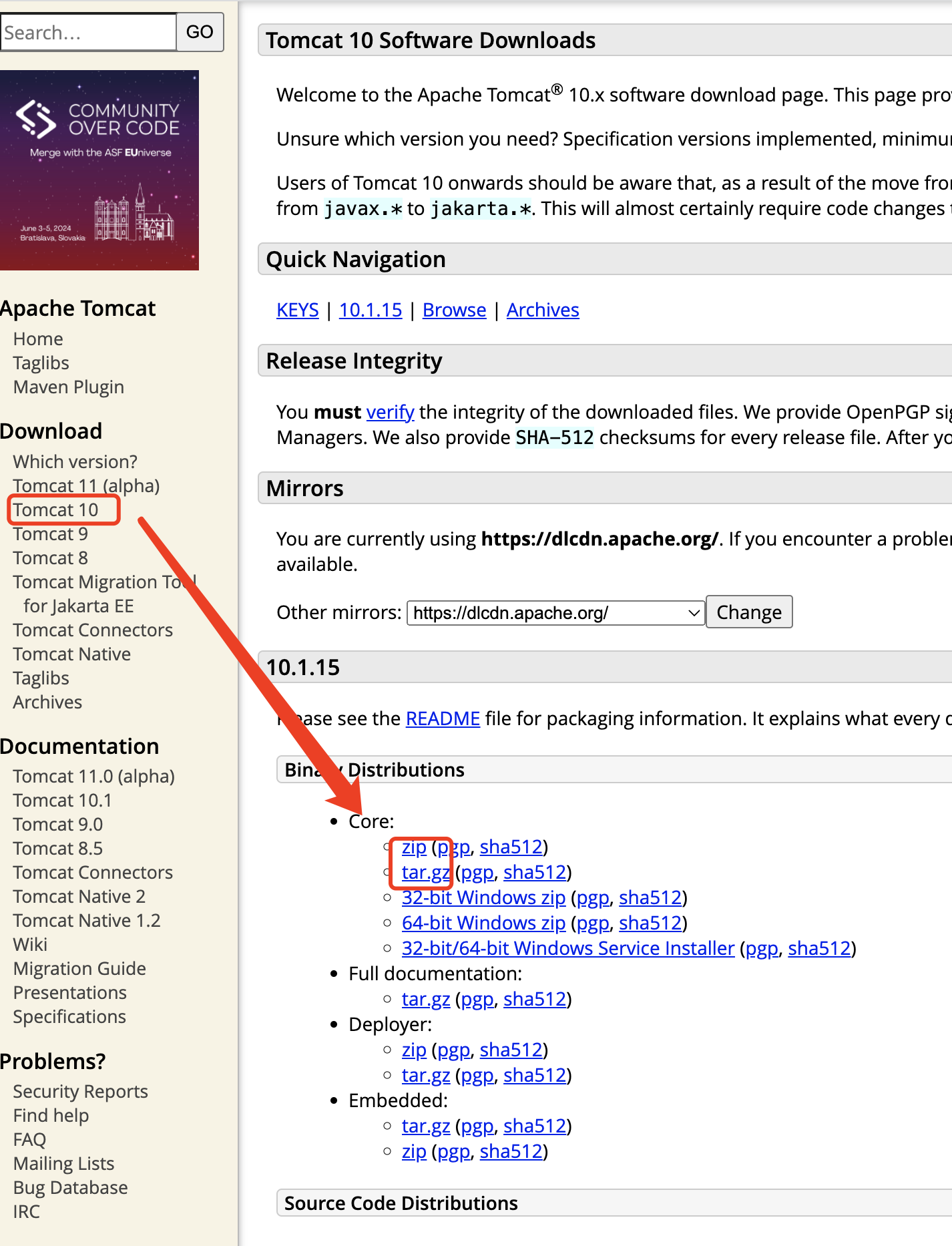Open Archives link in sidebar
952x1246 pixels.
click(x=47, y=702)
